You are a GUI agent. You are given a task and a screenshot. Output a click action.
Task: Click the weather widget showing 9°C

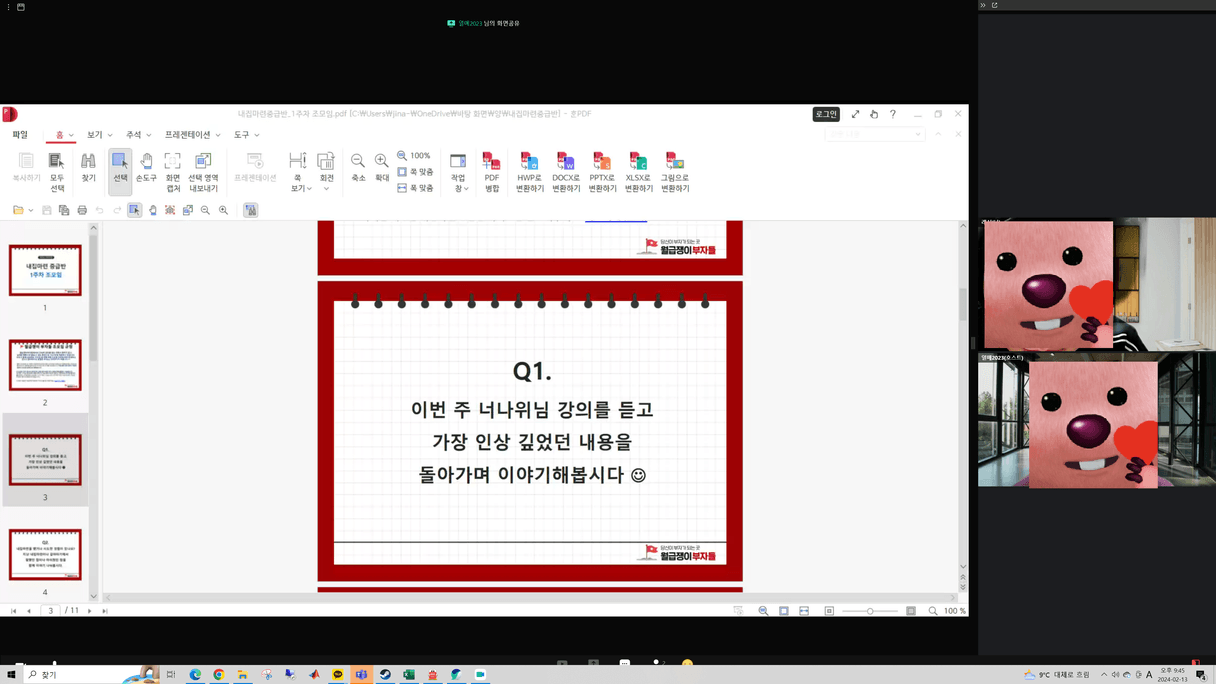[x=1057, y=675]
